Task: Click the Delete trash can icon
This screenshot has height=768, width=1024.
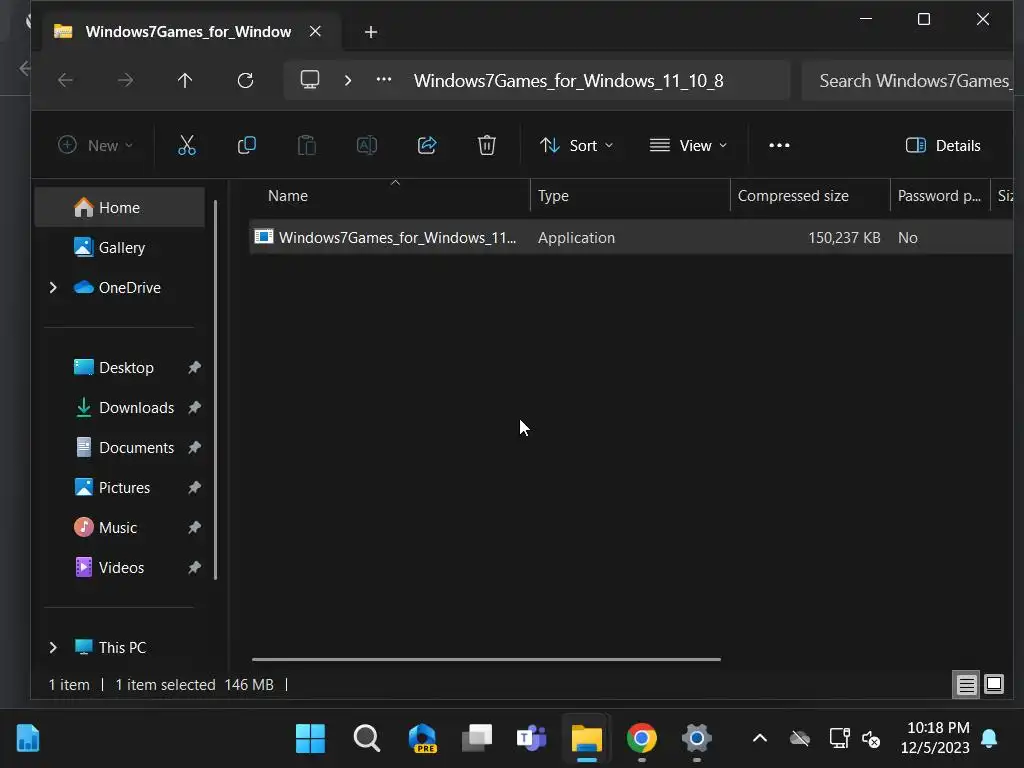Action: [487, 145]
